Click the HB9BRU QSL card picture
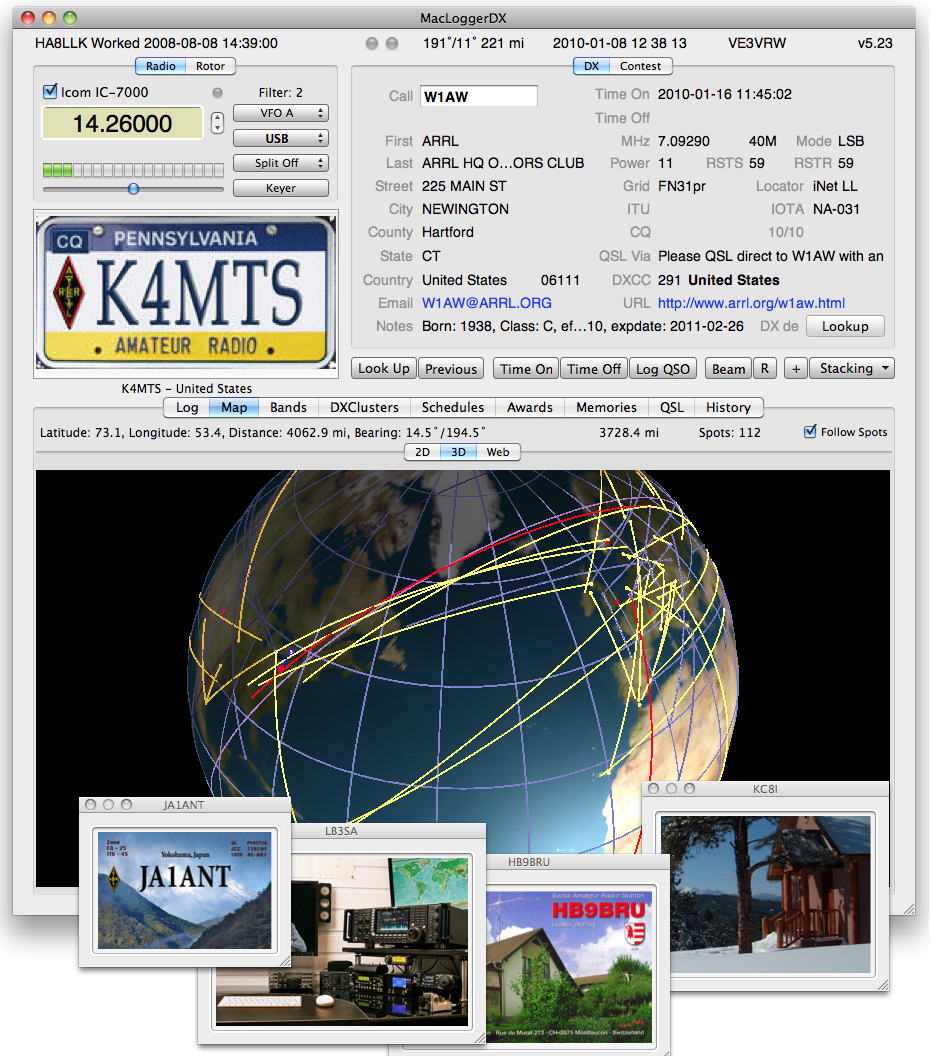931x1056 pixels. [x=569, y=963]
